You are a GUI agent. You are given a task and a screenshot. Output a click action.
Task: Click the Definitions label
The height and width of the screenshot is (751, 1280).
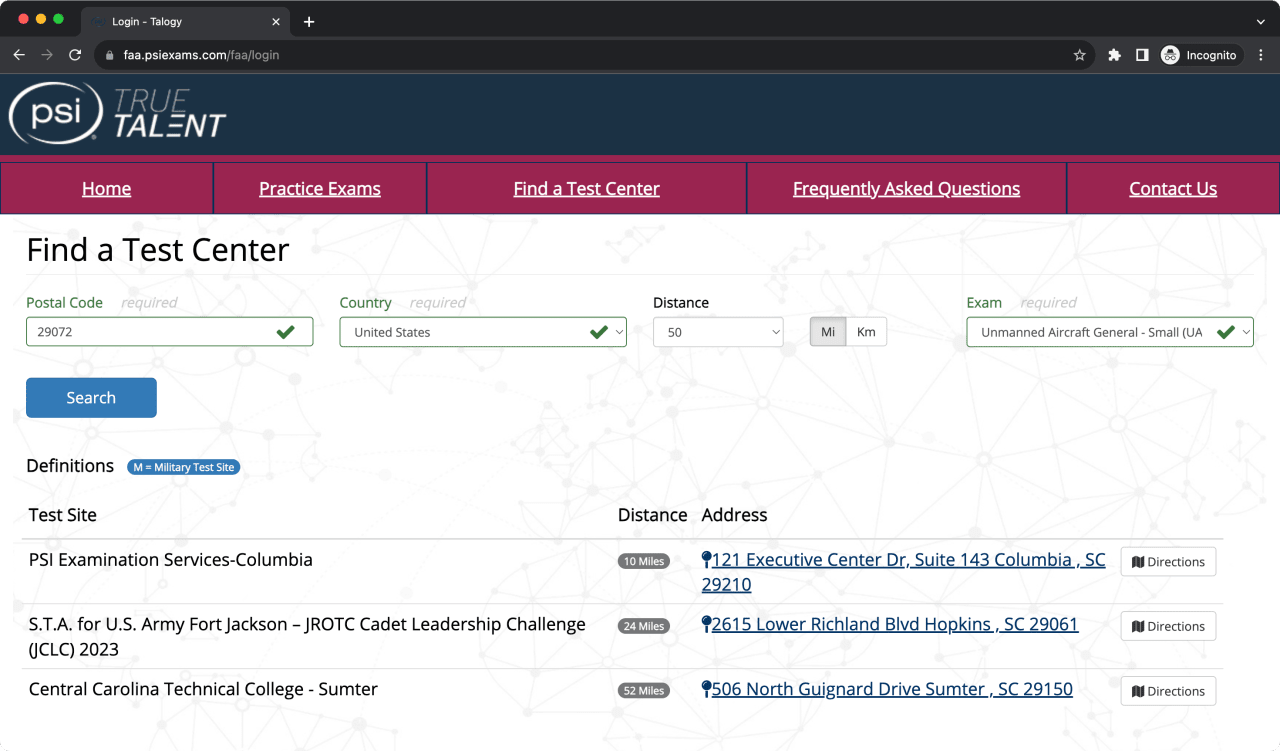(70, 466)
